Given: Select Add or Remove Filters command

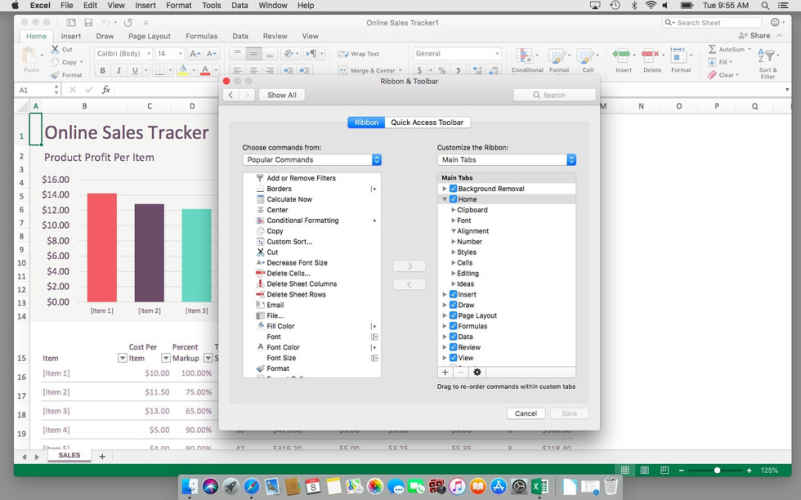Looking at the screenshot, I should pyautogui.click(x=300, y=178).
